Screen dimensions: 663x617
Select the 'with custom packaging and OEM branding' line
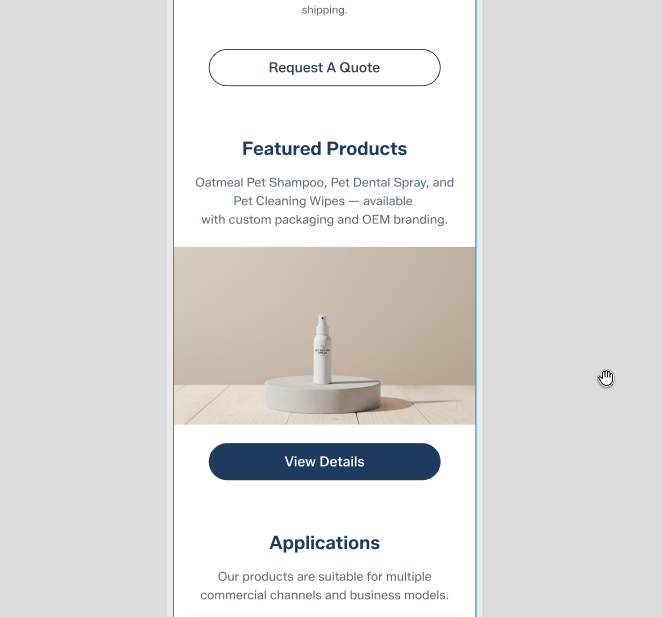click(x=324, y=220)
